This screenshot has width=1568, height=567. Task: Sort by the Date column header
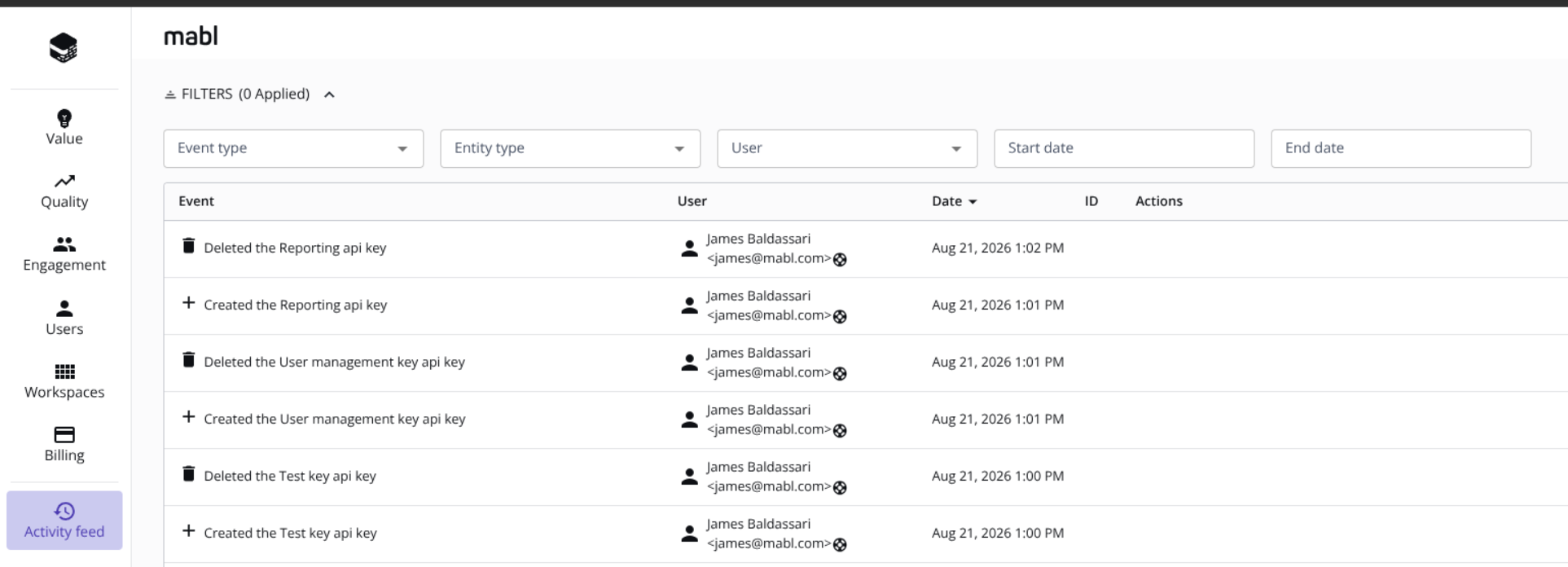pos(954,201)
